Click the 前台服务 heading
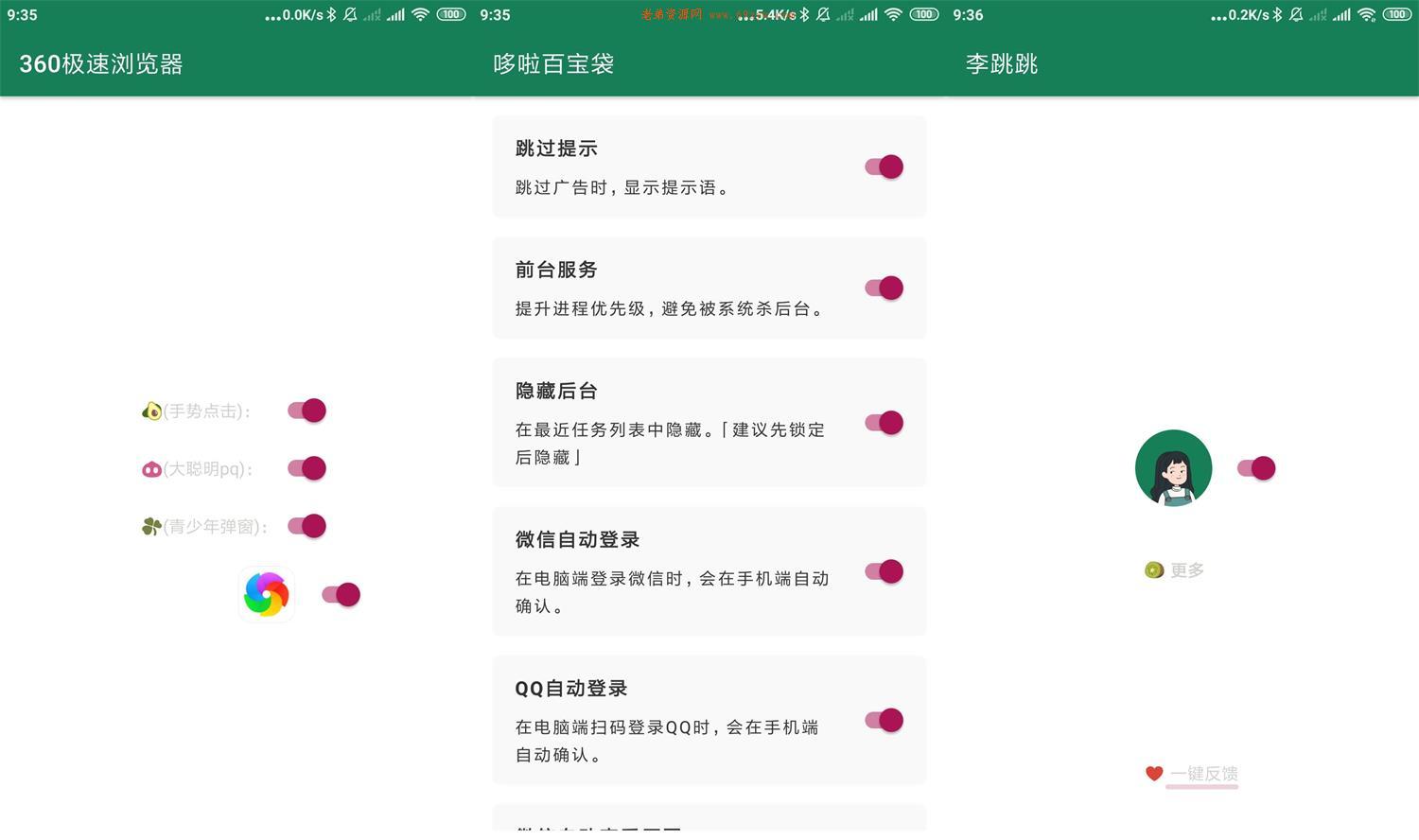 pos(556,270)
